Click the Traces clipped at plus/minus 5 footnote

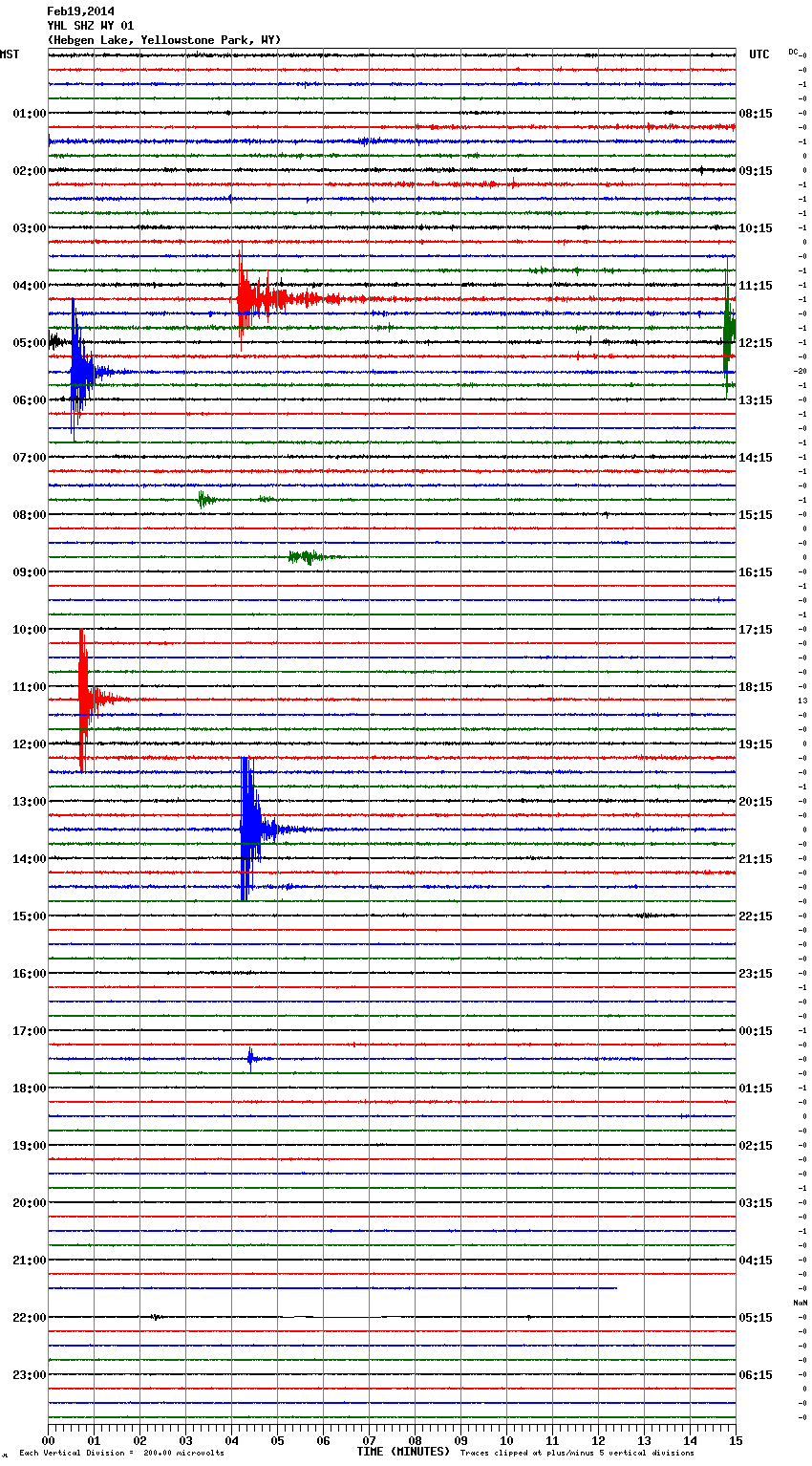point(577,1454)
